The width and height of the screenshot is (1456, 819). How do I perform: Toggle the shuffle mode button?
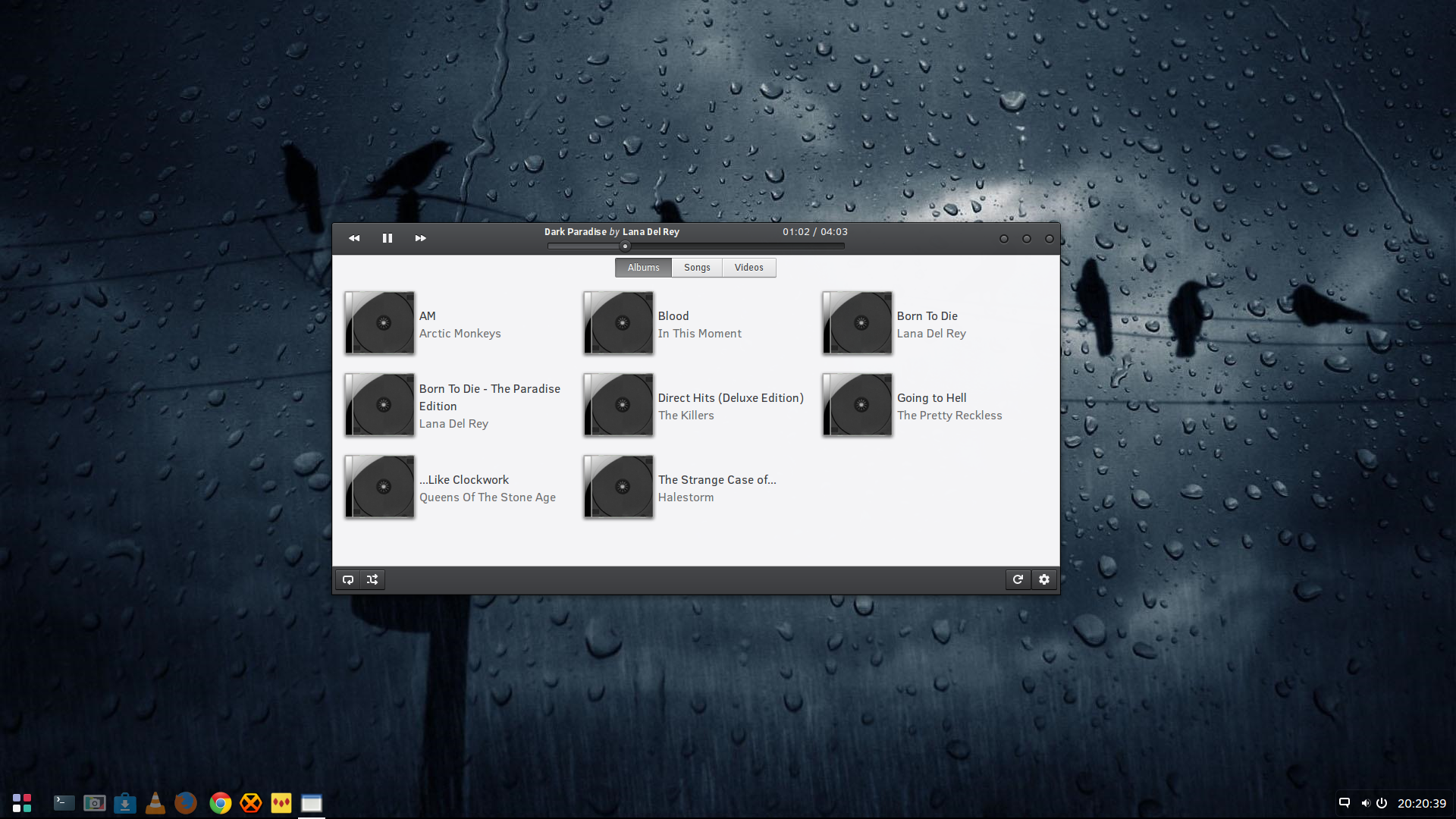pyautogui.click(x=372, y=579)
